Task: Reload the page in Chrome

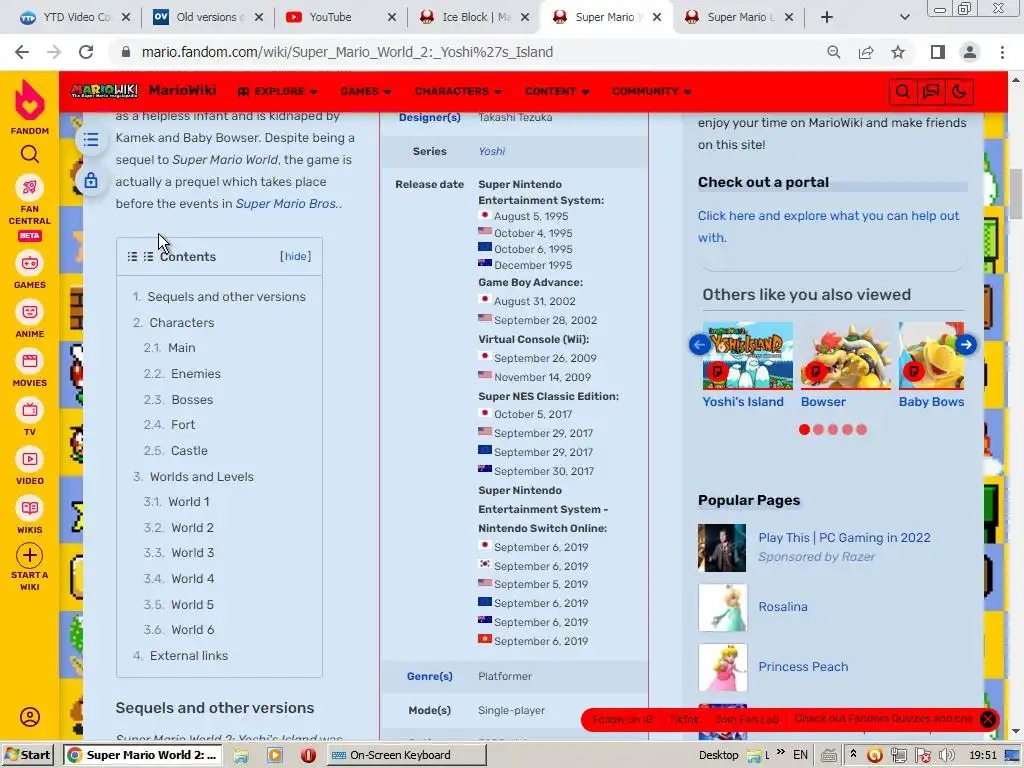Action: coord(86,52)
